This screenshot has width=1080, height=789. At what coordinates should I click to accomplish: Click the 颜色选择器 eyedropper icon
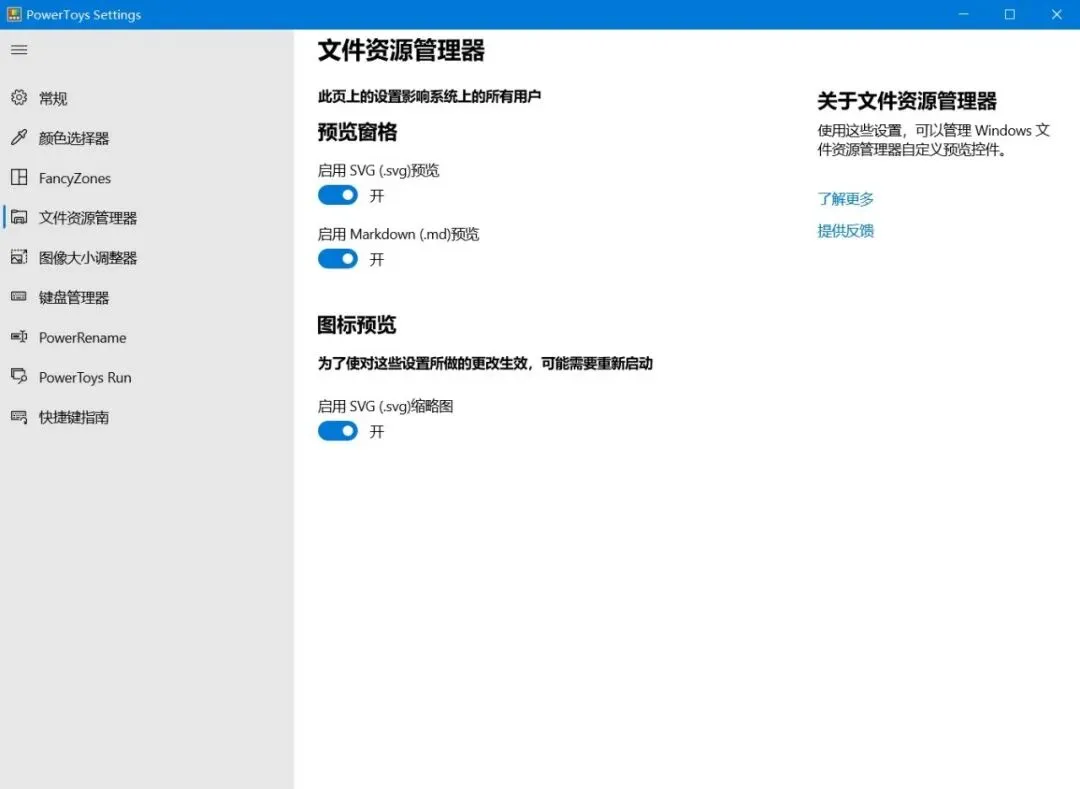tap(19, 138)
